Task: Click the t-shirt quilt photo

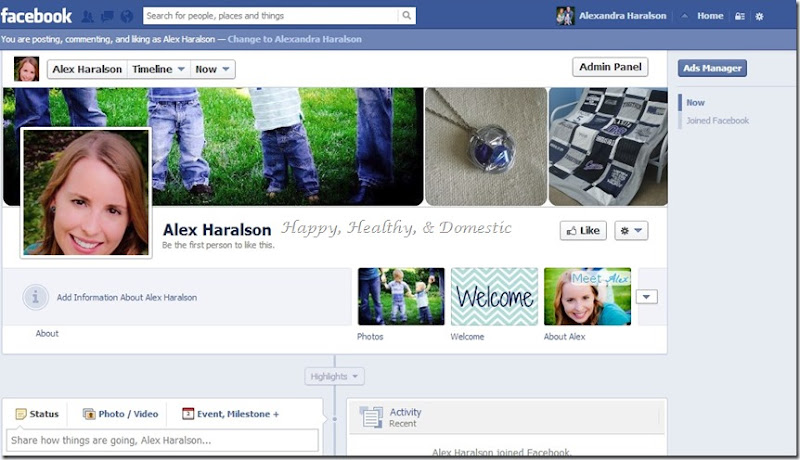Action: 608,147
